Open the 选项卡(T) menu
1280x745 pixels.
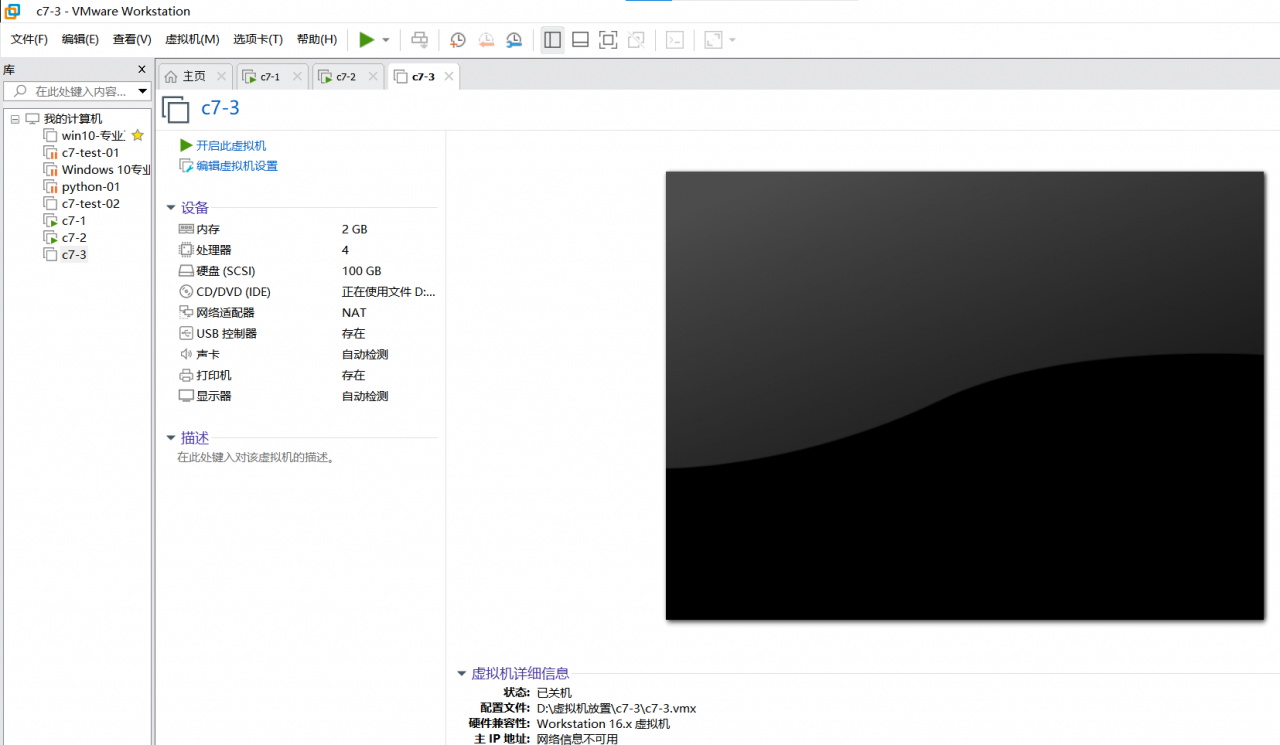click(x=258, y=40)
